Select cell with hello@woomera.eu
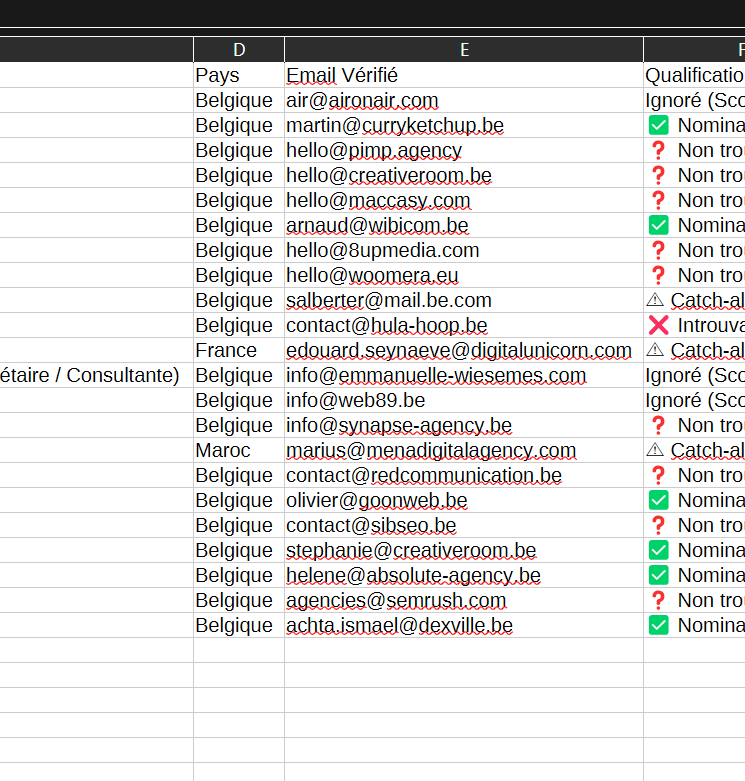 [464, 275]
